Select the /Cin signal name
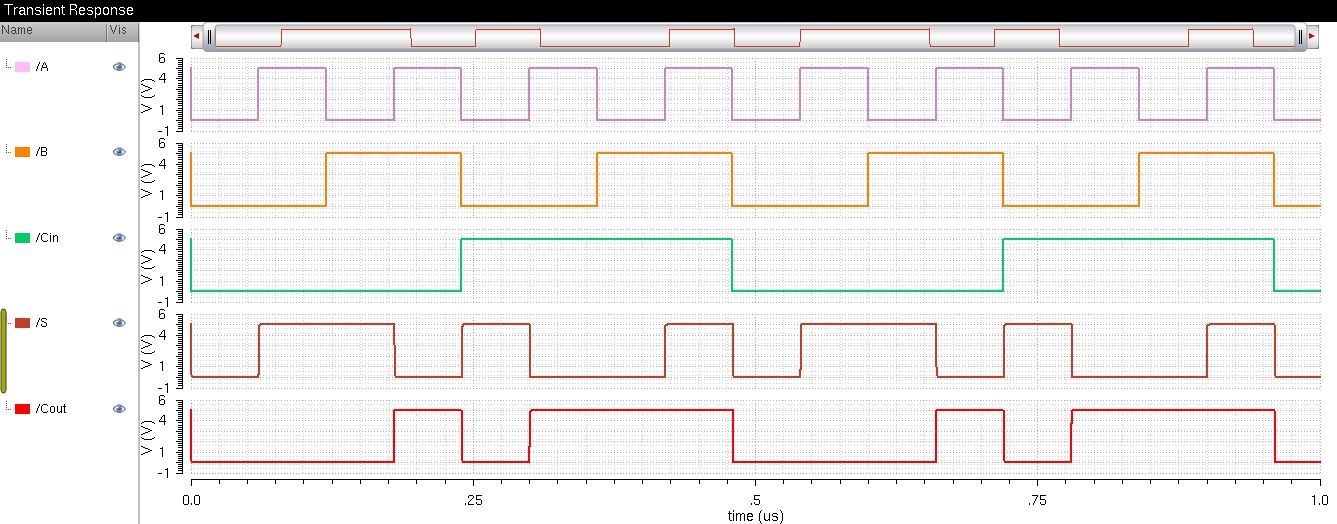The image size is (1337, 524). coord(47,238)
